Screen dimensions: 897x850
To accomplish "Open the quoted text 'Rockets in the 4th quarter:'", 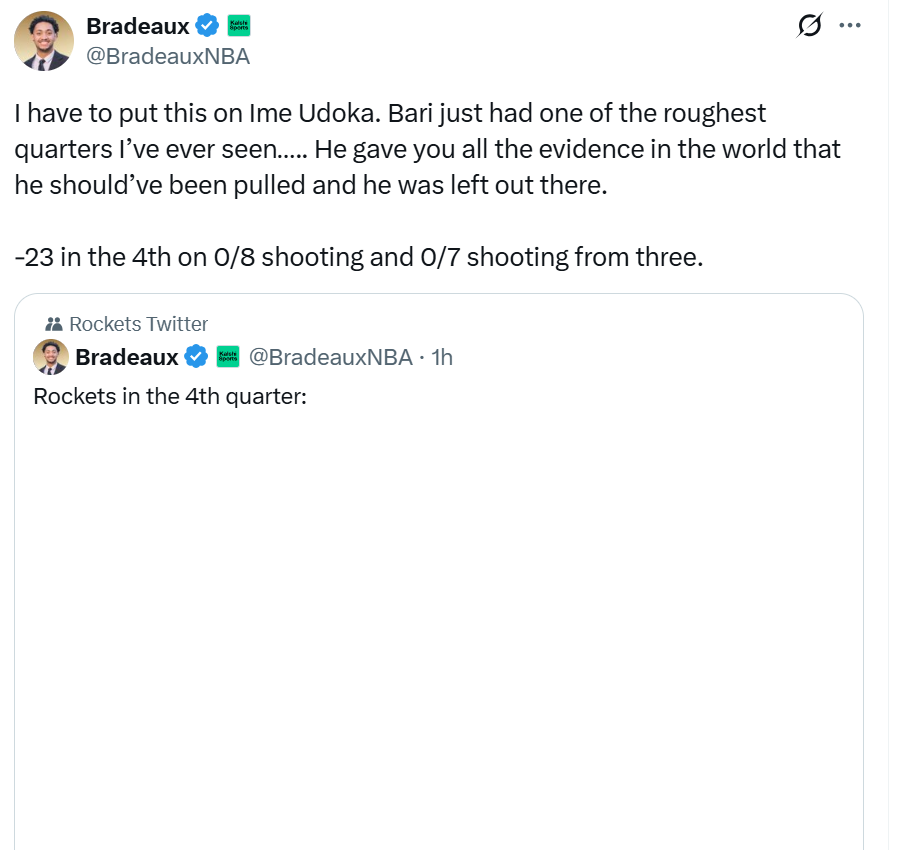I will [169, 396].
